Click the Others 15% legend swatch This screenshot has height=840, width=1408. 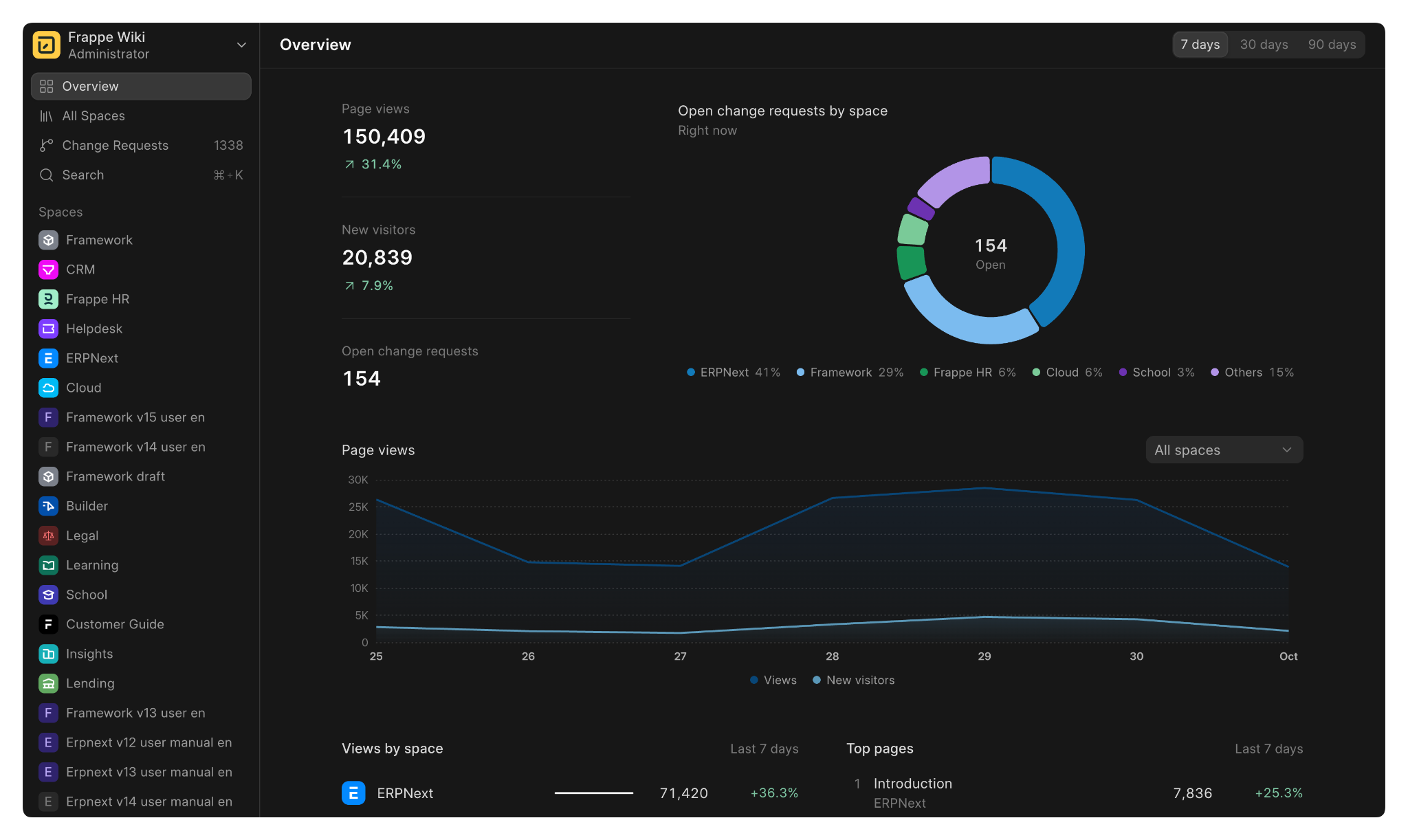coord(1215,373)
